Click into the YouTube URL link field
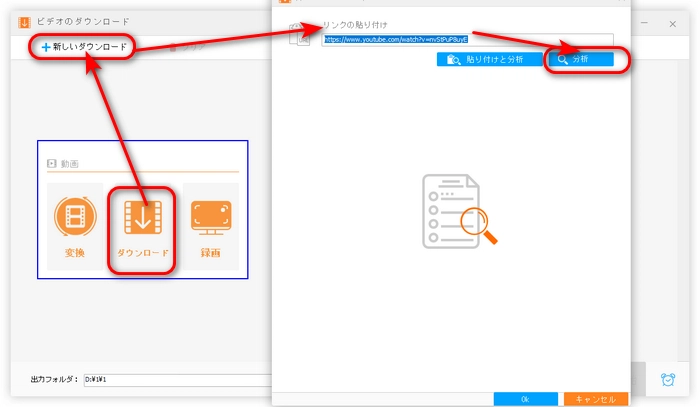Screen dimensions: 700x407 (467, 40)
